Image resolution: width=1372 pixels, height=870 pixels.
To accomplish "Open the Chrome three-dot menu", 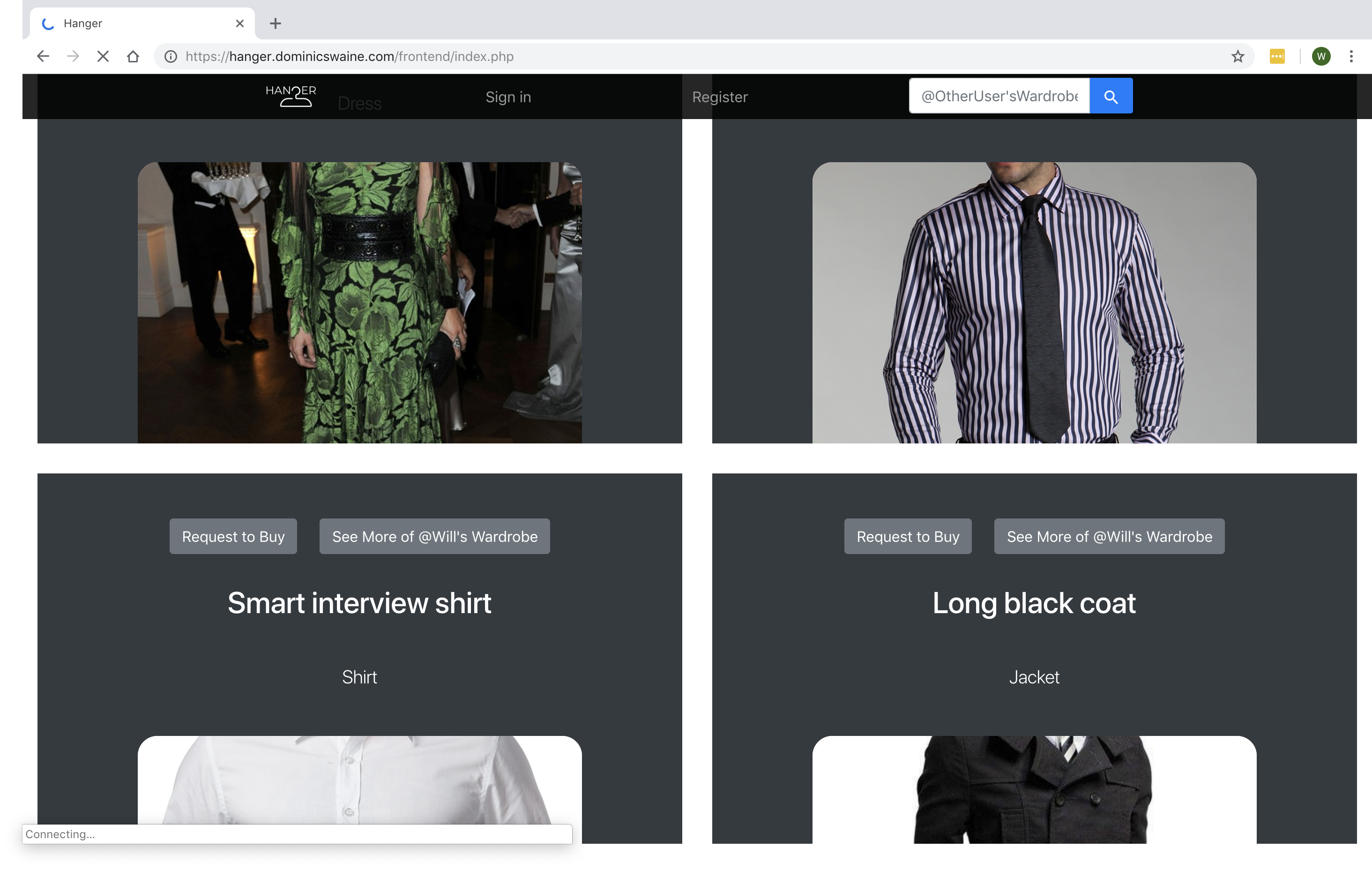I will 1350,56.
